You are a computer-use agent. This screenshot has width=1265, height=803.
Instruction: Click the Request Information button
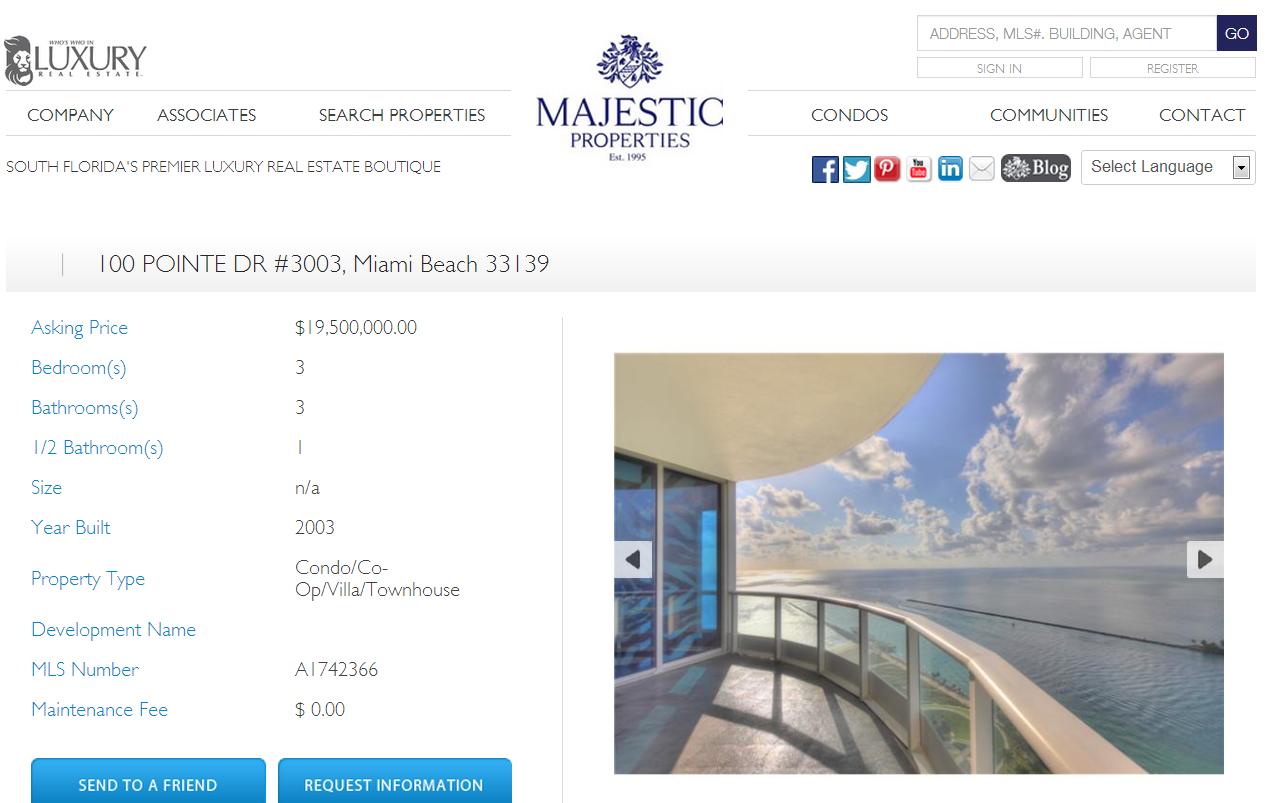[x=394, y=781]
